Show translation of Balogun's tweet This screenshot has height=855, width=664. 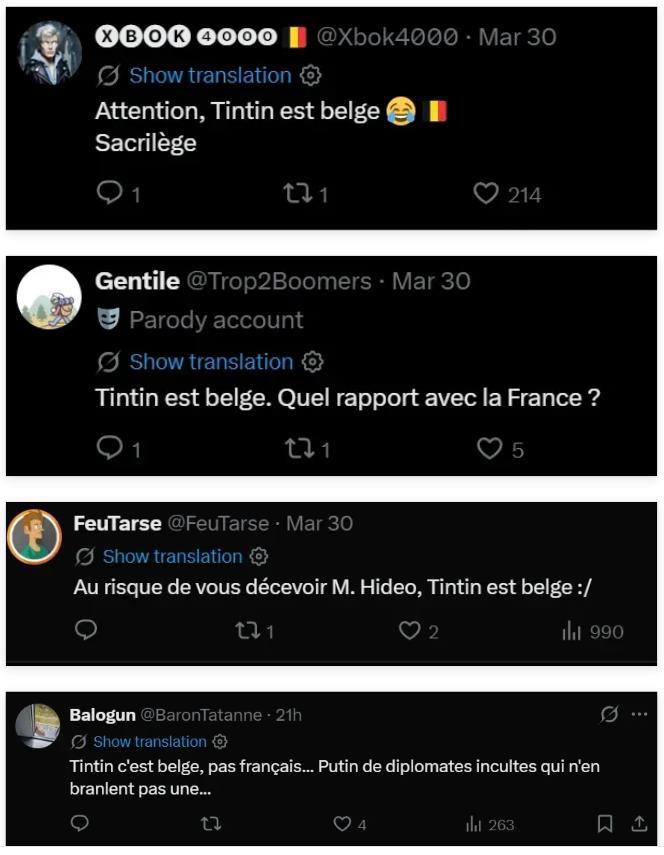point(149,742)
